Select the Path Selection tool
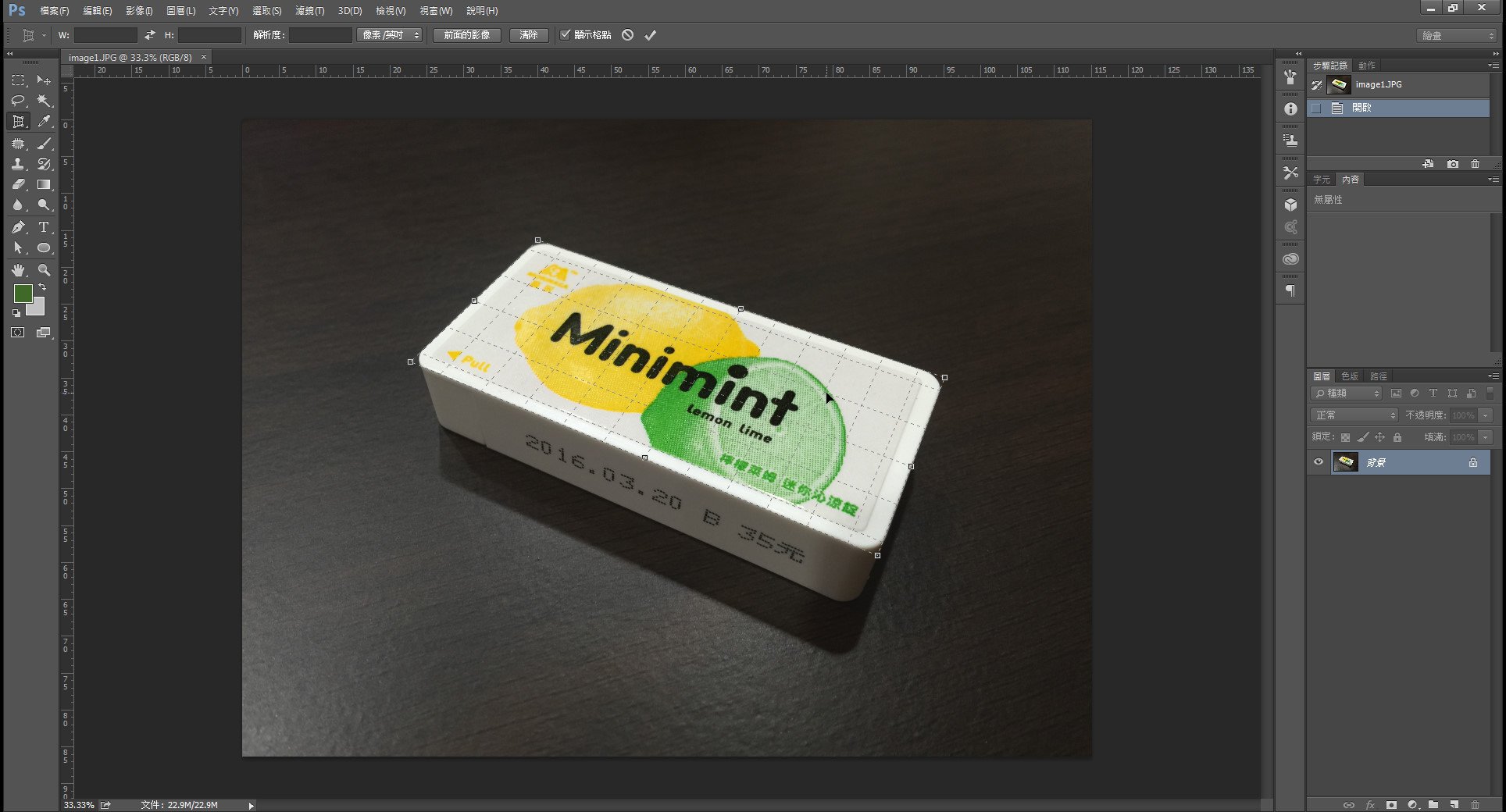The image size is (1506, 812). (18, 248)
